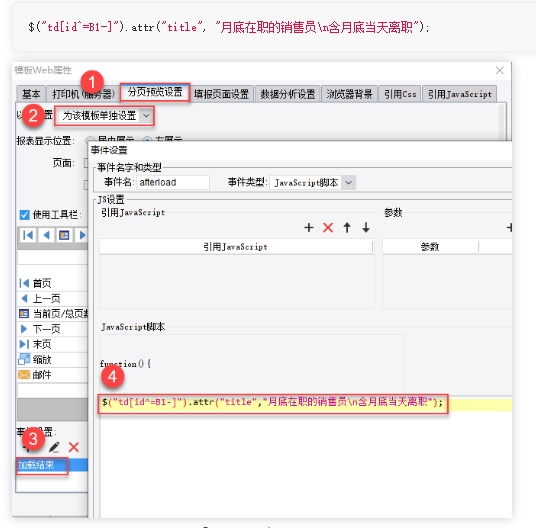The width and height of the screenshot is (536, 528).
Task: Delete the referenced JavaScript with red X
Action: tap(328, 227)
